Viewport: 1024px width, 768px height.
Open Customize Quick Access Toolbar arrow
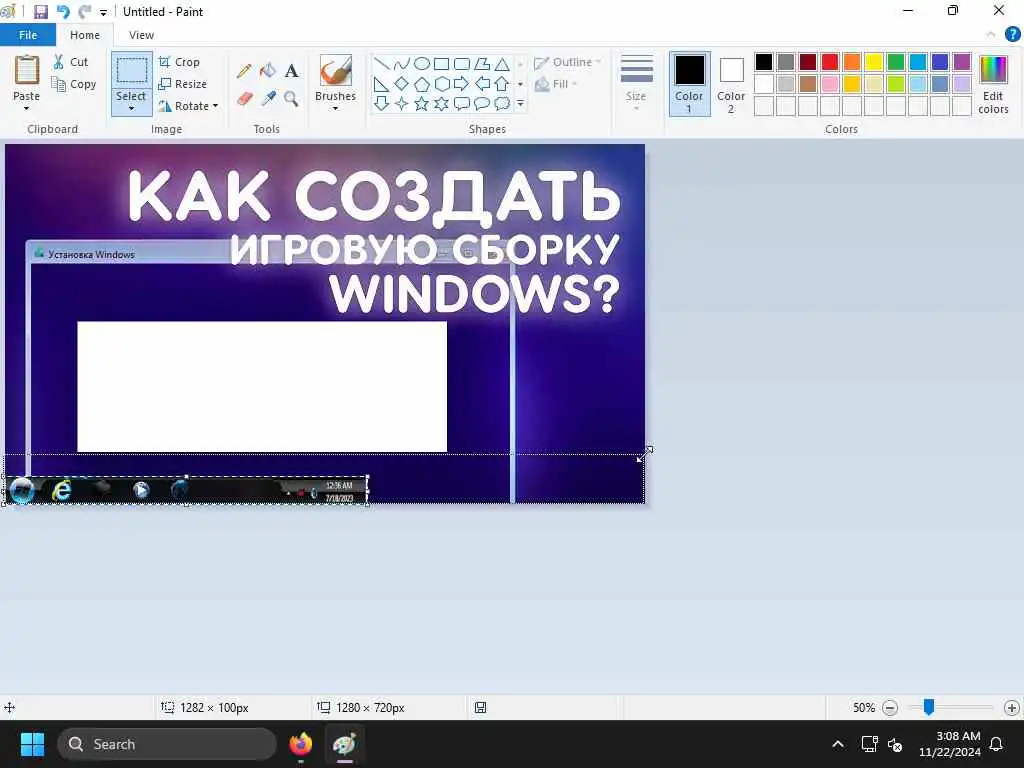pos(103,12)
